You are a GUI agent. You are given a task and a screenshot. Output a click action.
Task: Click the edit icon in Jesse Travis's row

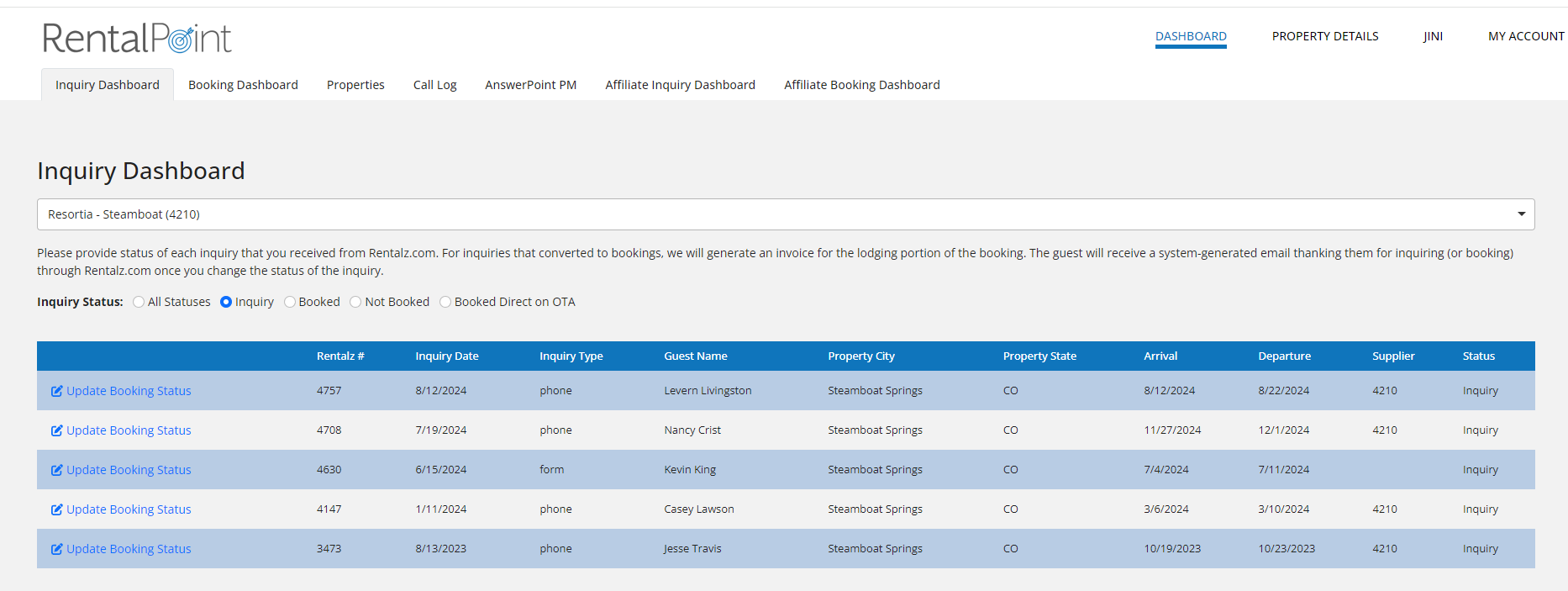coord(56,549)
